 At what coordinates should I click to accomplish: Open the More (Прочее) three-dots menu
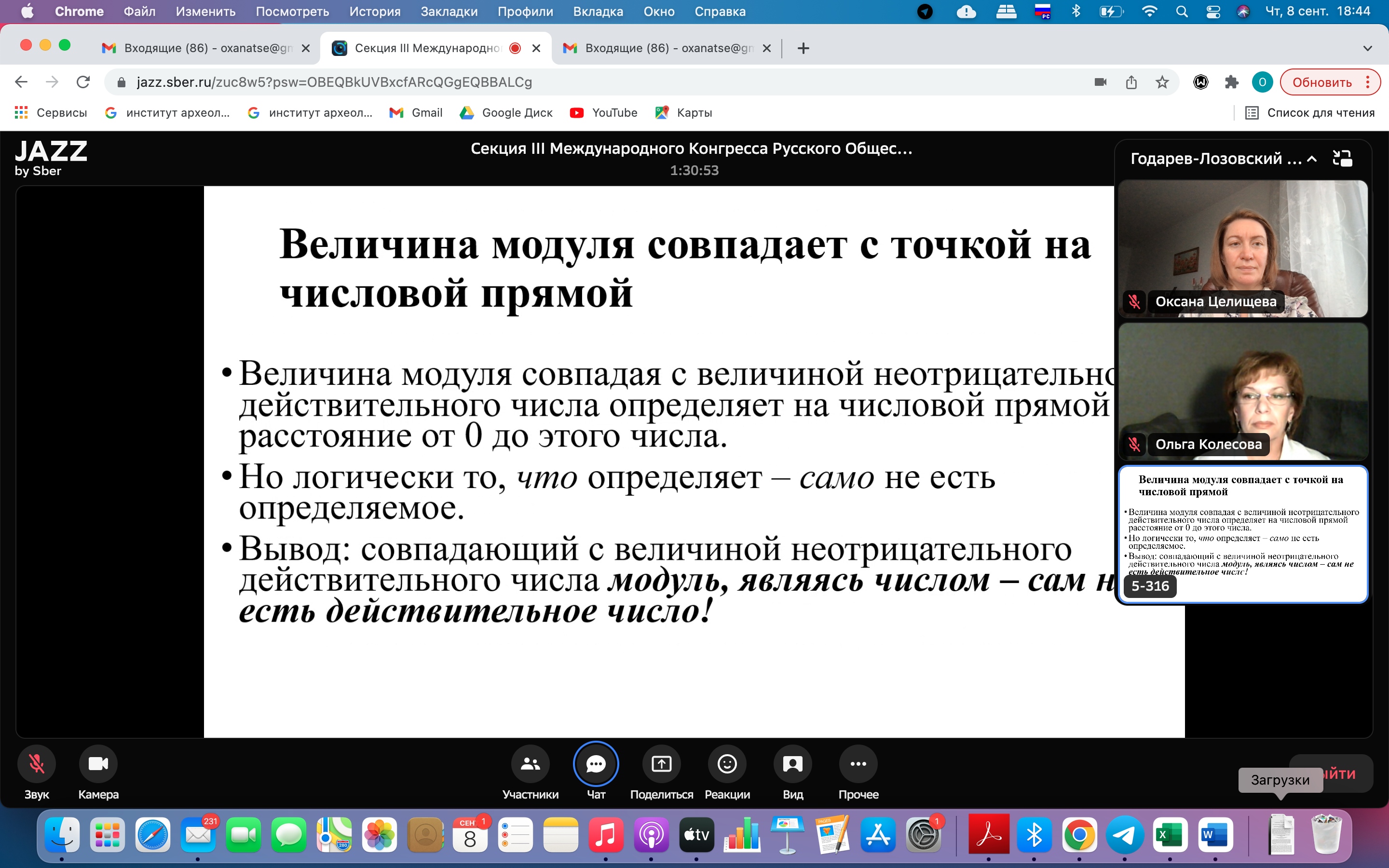pyautogui.click(x=858, y=763)
